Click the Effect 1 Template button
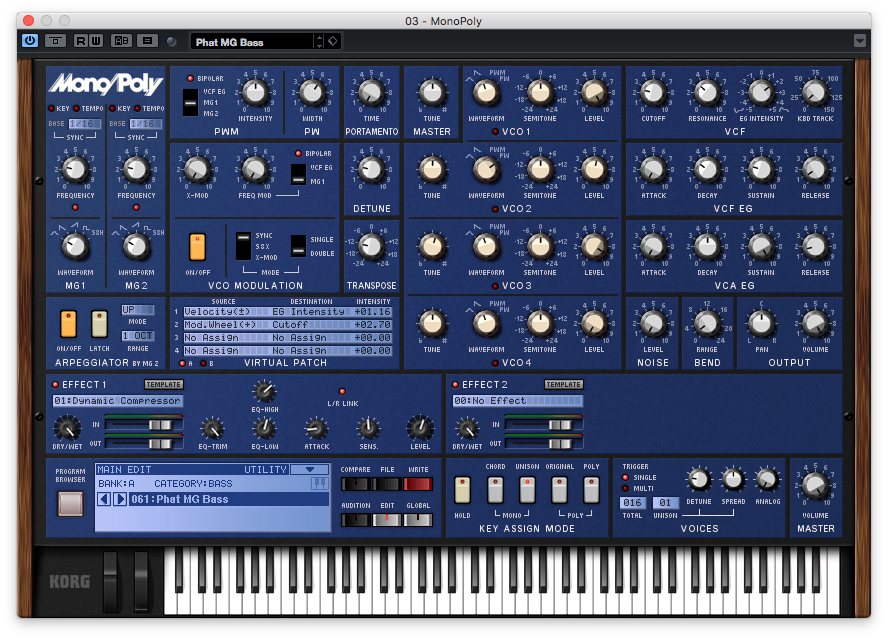Image resolution: width=888 pixels, height=639 pixels. (163, 385)
